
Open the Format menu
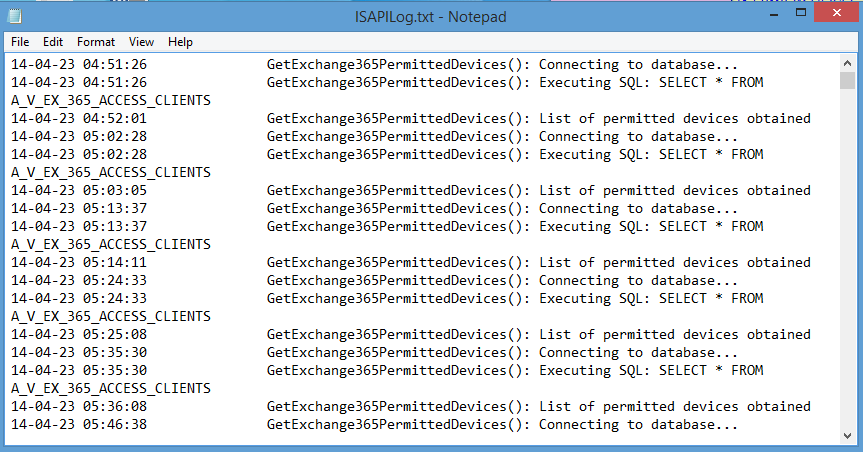(96, 42)
